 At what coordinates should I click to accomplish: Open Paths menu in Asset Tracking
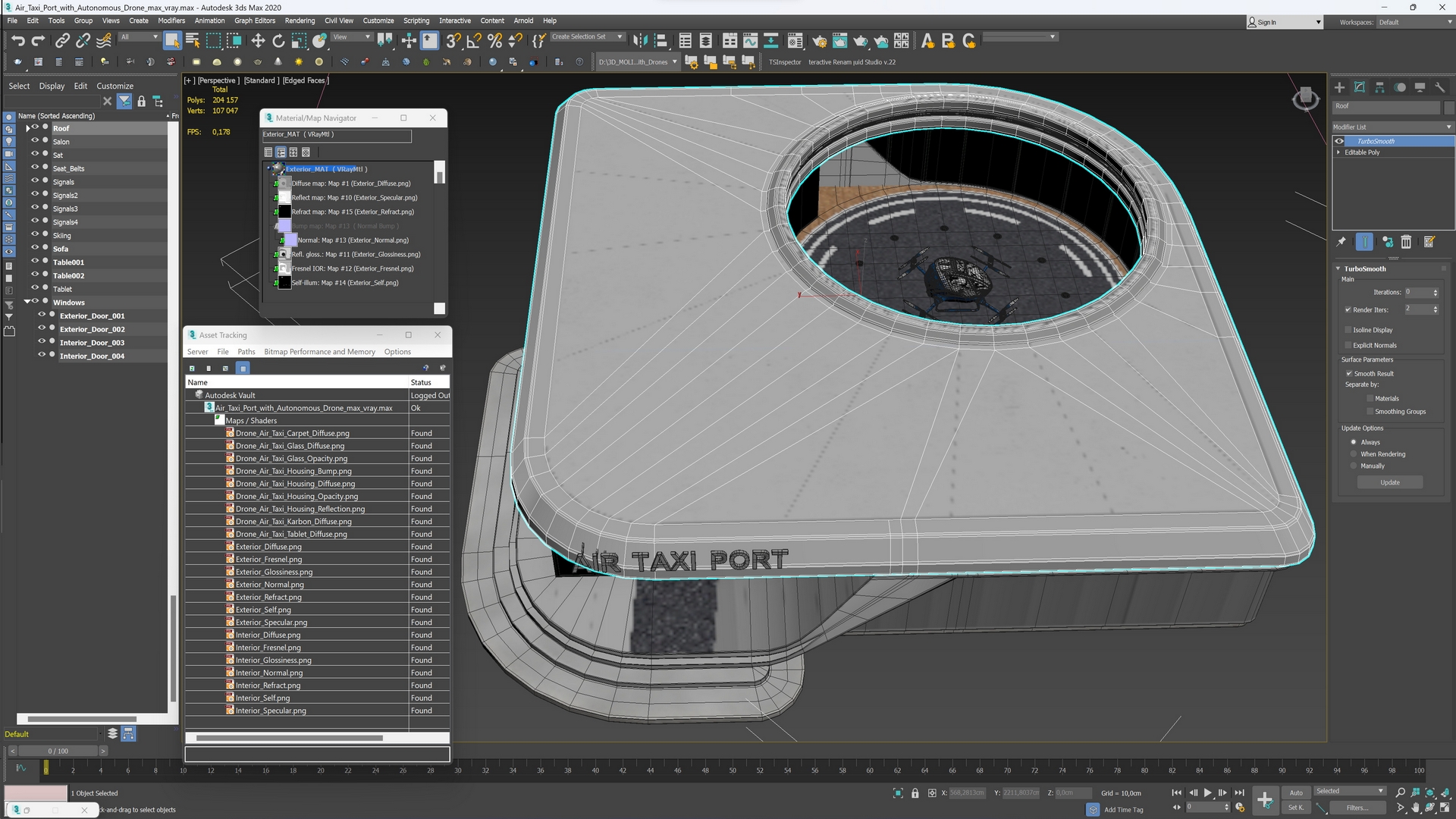pos(246,352)
